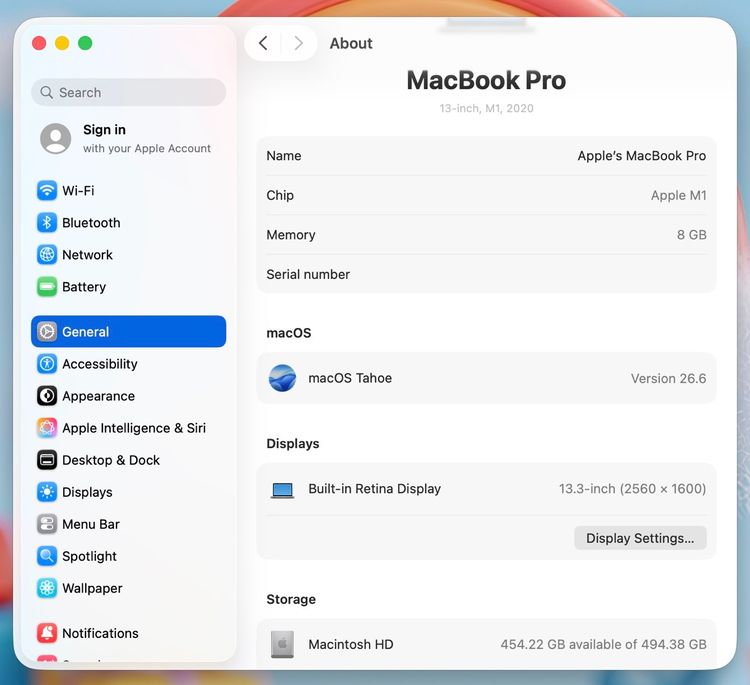This screenshot has height=685, width=750.
Task: Open Display Settings button
Action: click(x=640, y=538)
